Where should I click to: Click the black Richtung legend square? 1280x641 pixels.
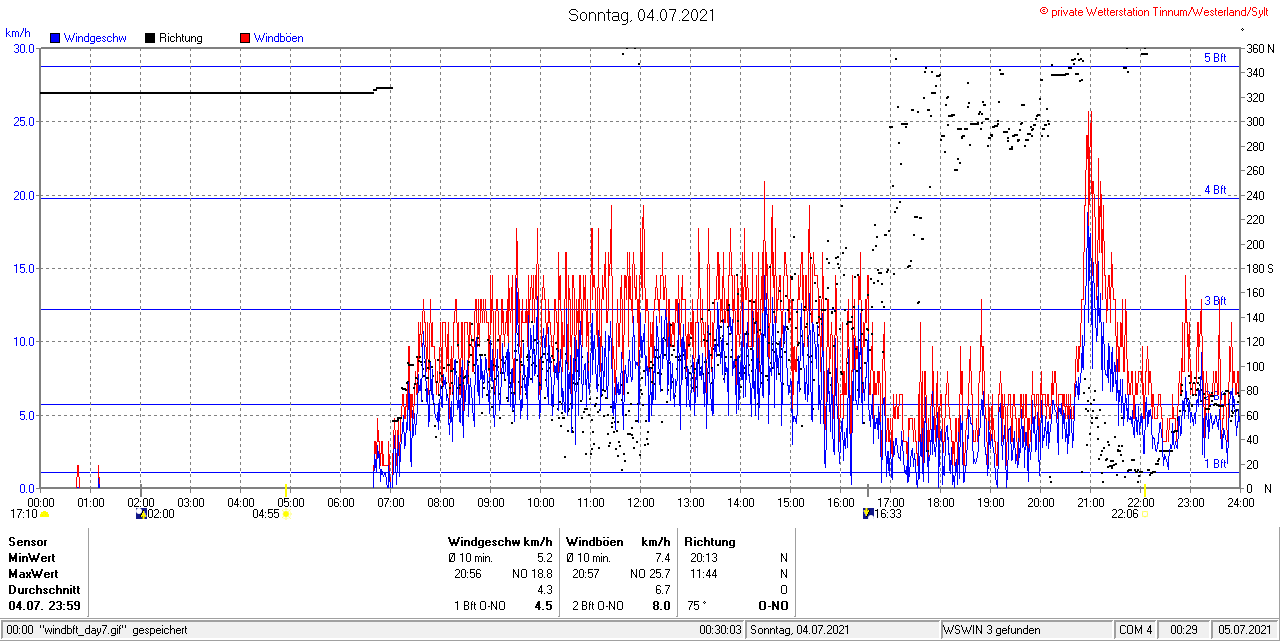click(x=150, y=38)
